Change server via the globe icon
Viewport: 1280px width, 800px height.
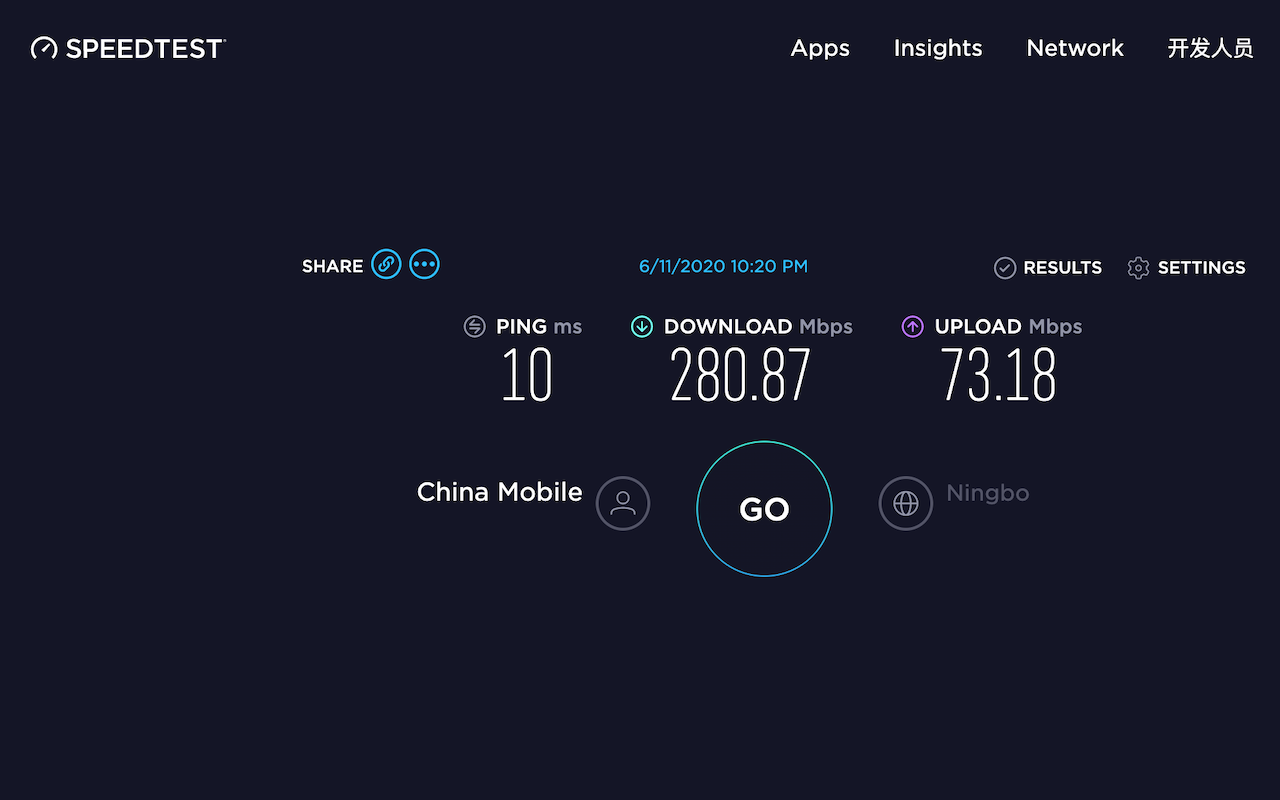pyautogui.click(x=906, y=502)
